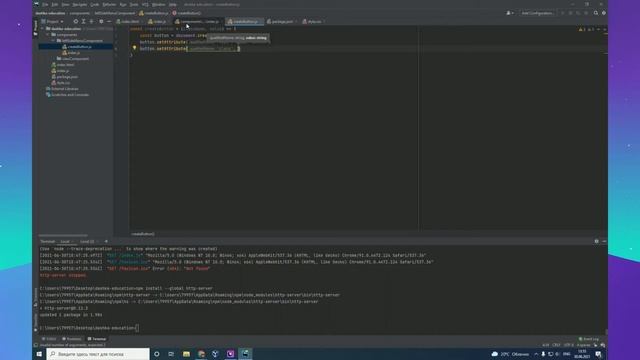Open the Task View taskbar icon
The image size is (640, 360).
pos(171,354)
